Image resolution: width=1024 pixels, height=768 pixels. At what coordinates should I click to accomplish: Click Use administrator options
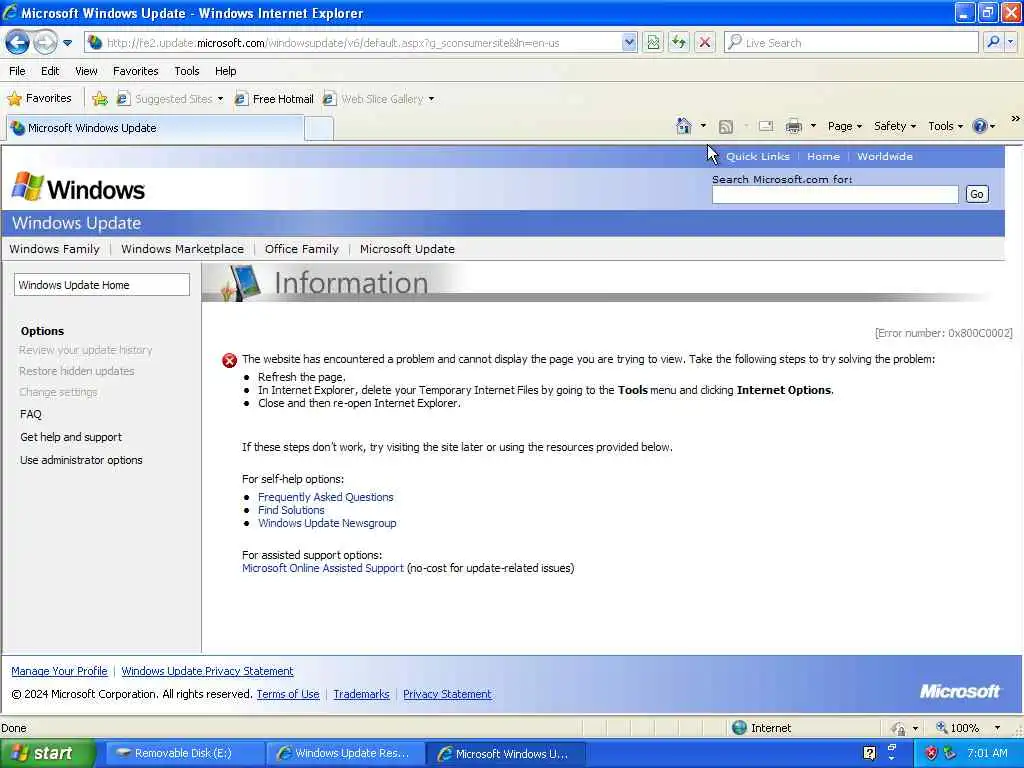pos(81,460)
